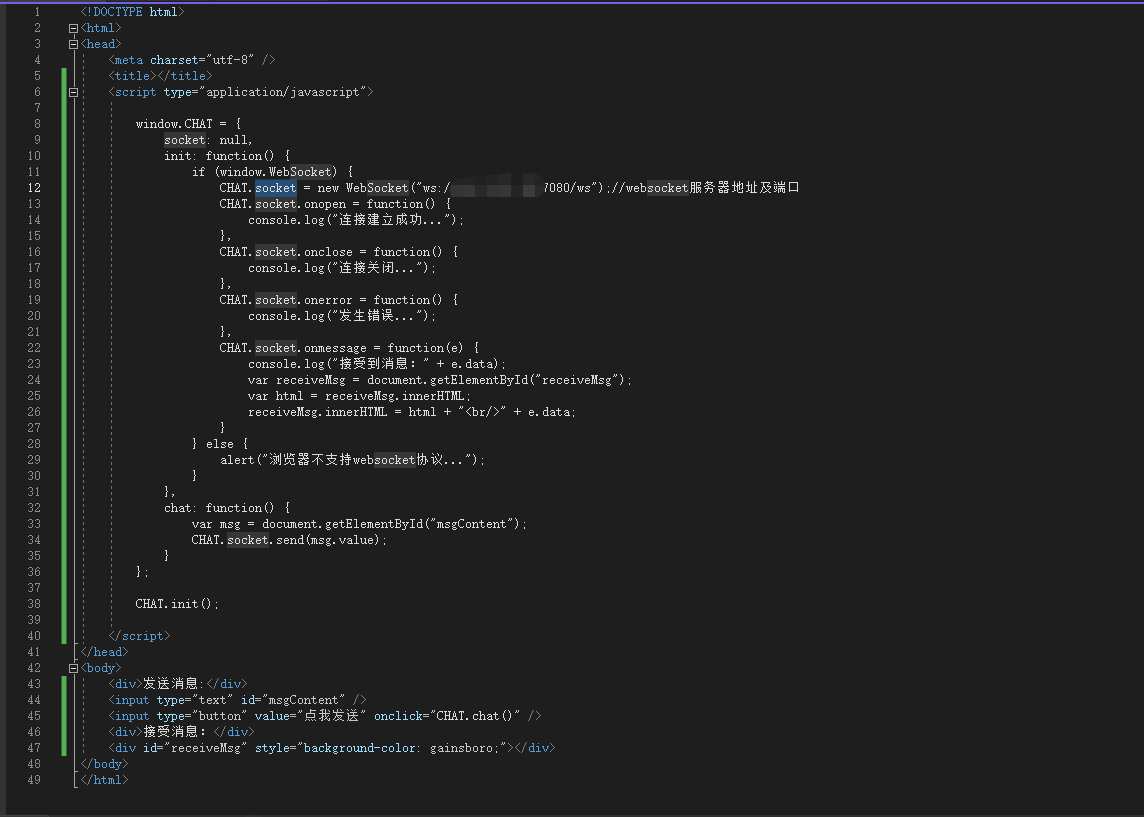Place cursor in empty title tag line
The image size is (1144, 817).
[161, 76]
